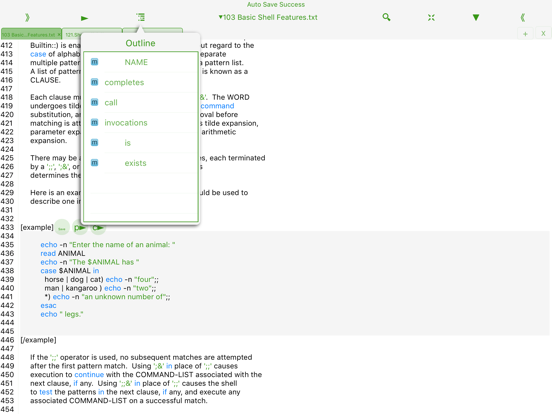Open the search magnifier icon

(386, 17)
